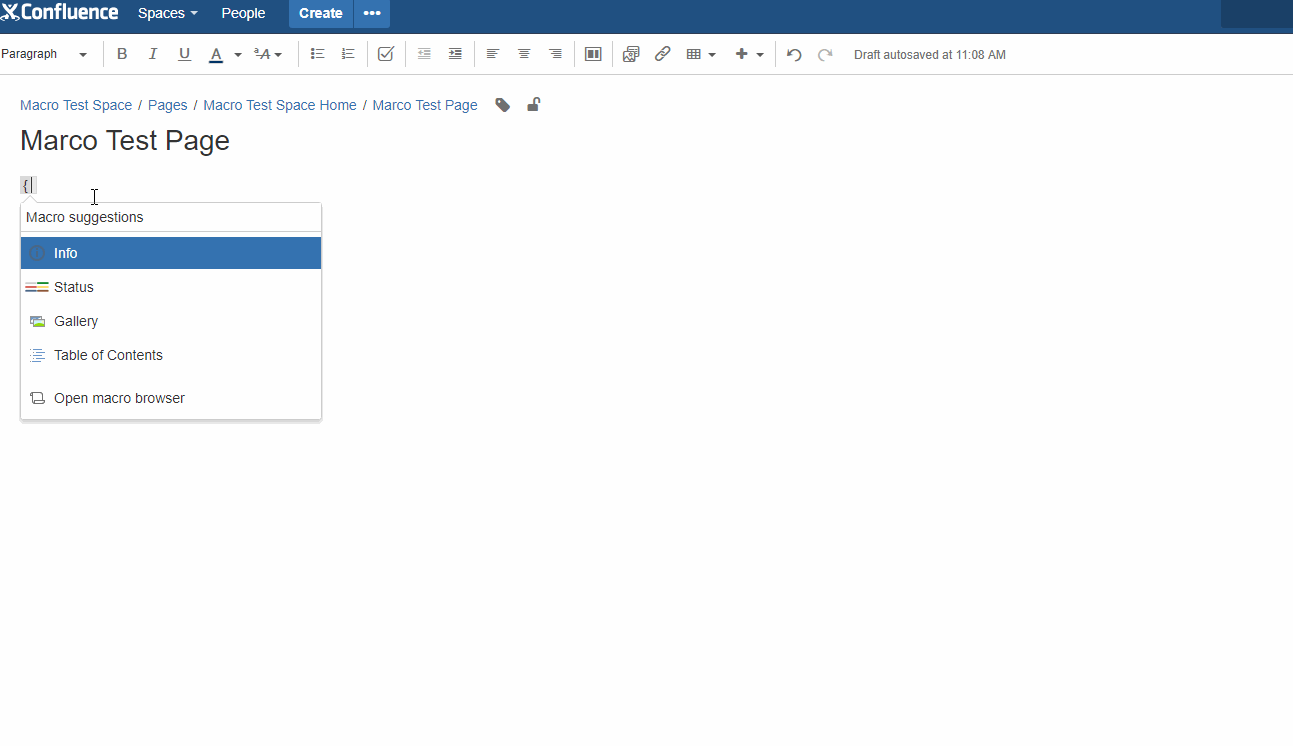Select the Status macro suggestion
Screen dimensions: 1293x746
tap(171, 287)
